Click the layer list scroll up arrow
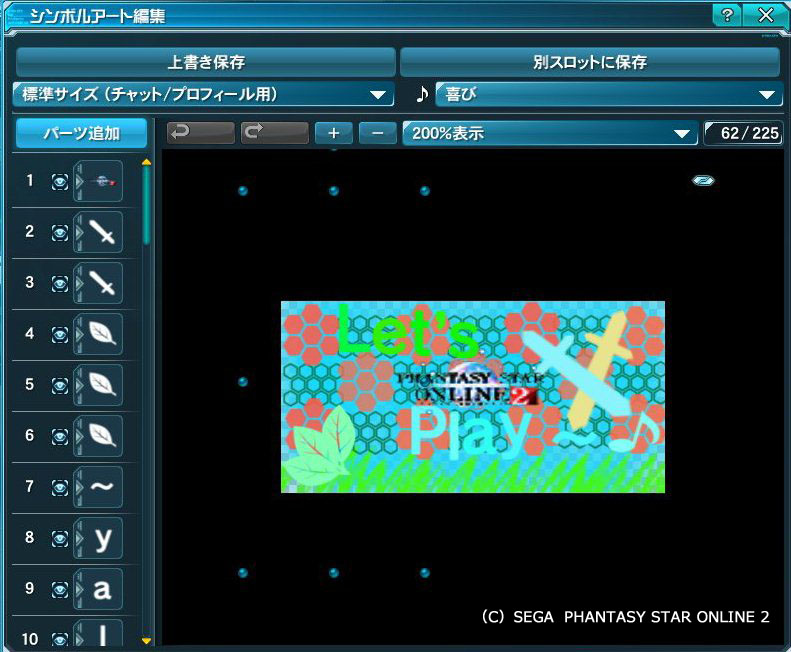 point(146,162)
